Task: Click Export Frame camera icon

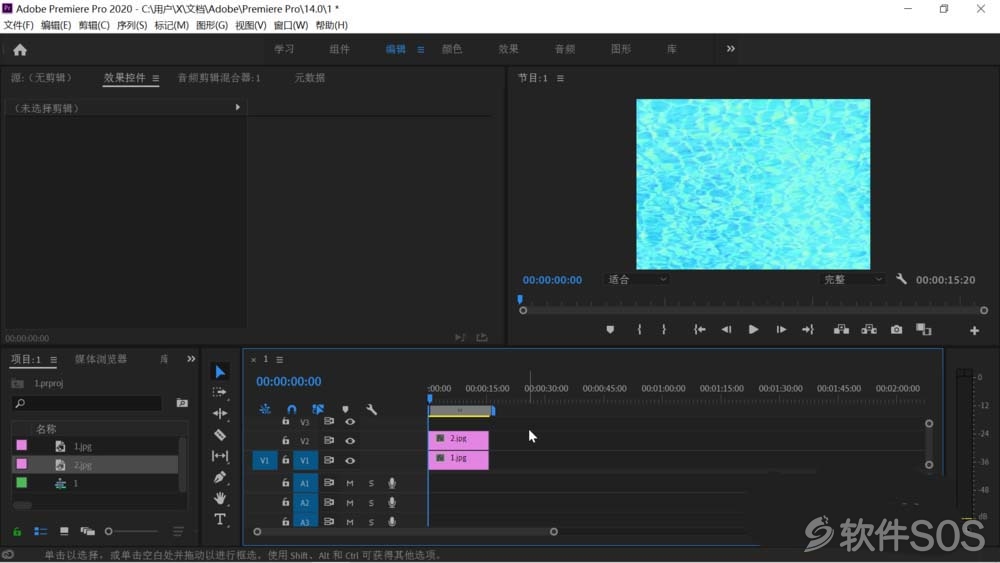Action: 897,330
